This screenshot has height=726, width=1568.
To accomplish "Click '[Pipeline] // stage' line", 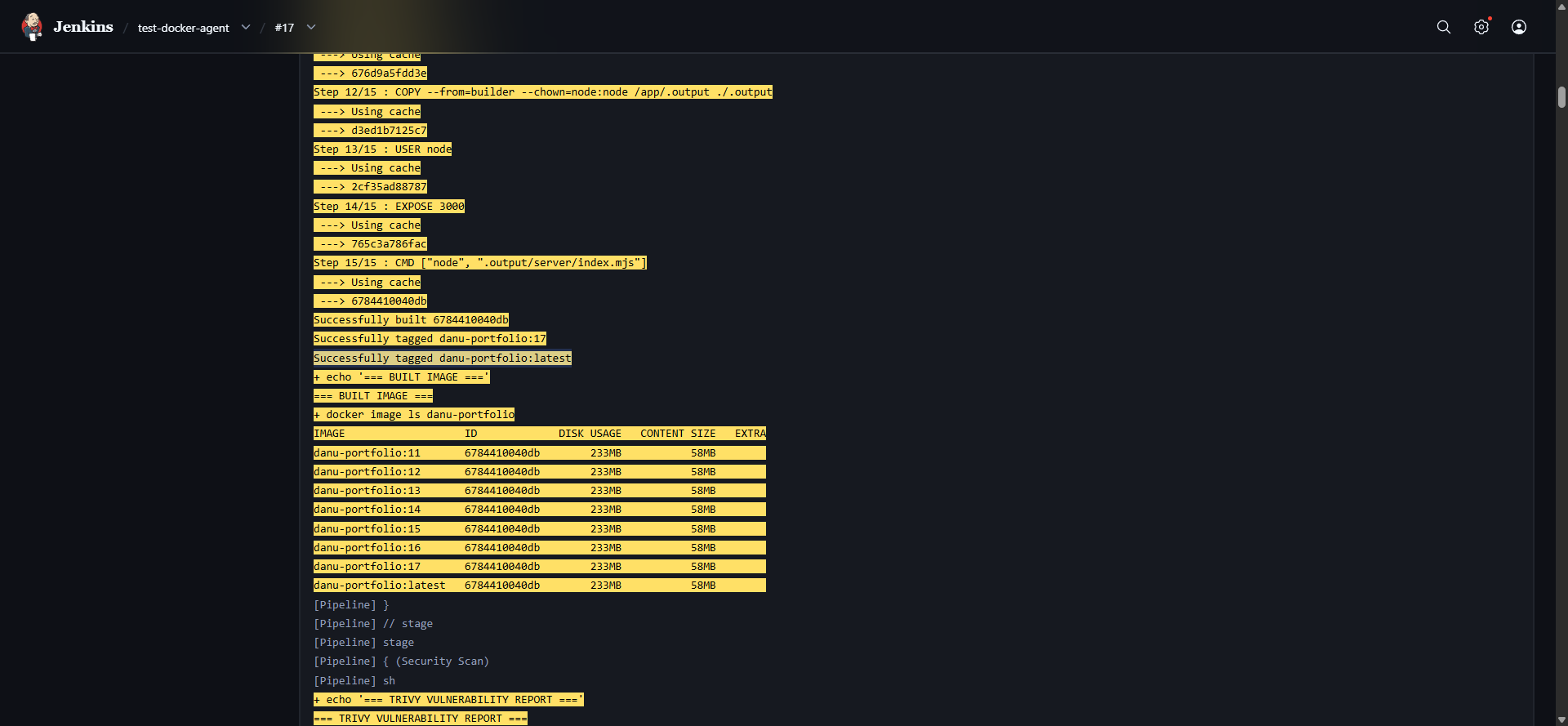I will point(373,624).
